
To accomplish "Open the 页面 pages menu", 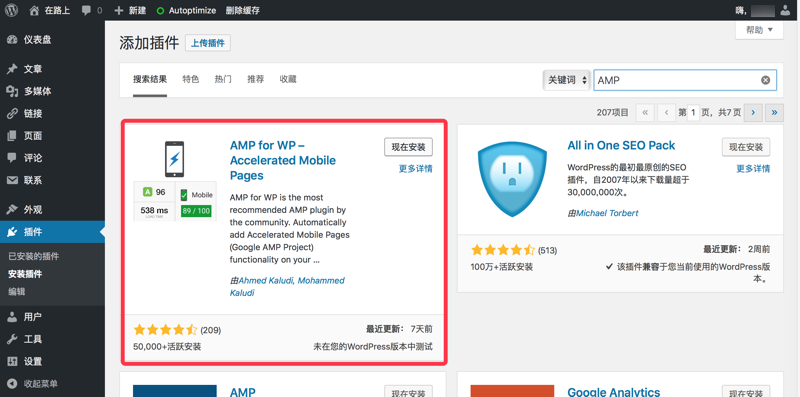I will pos(52,136).
